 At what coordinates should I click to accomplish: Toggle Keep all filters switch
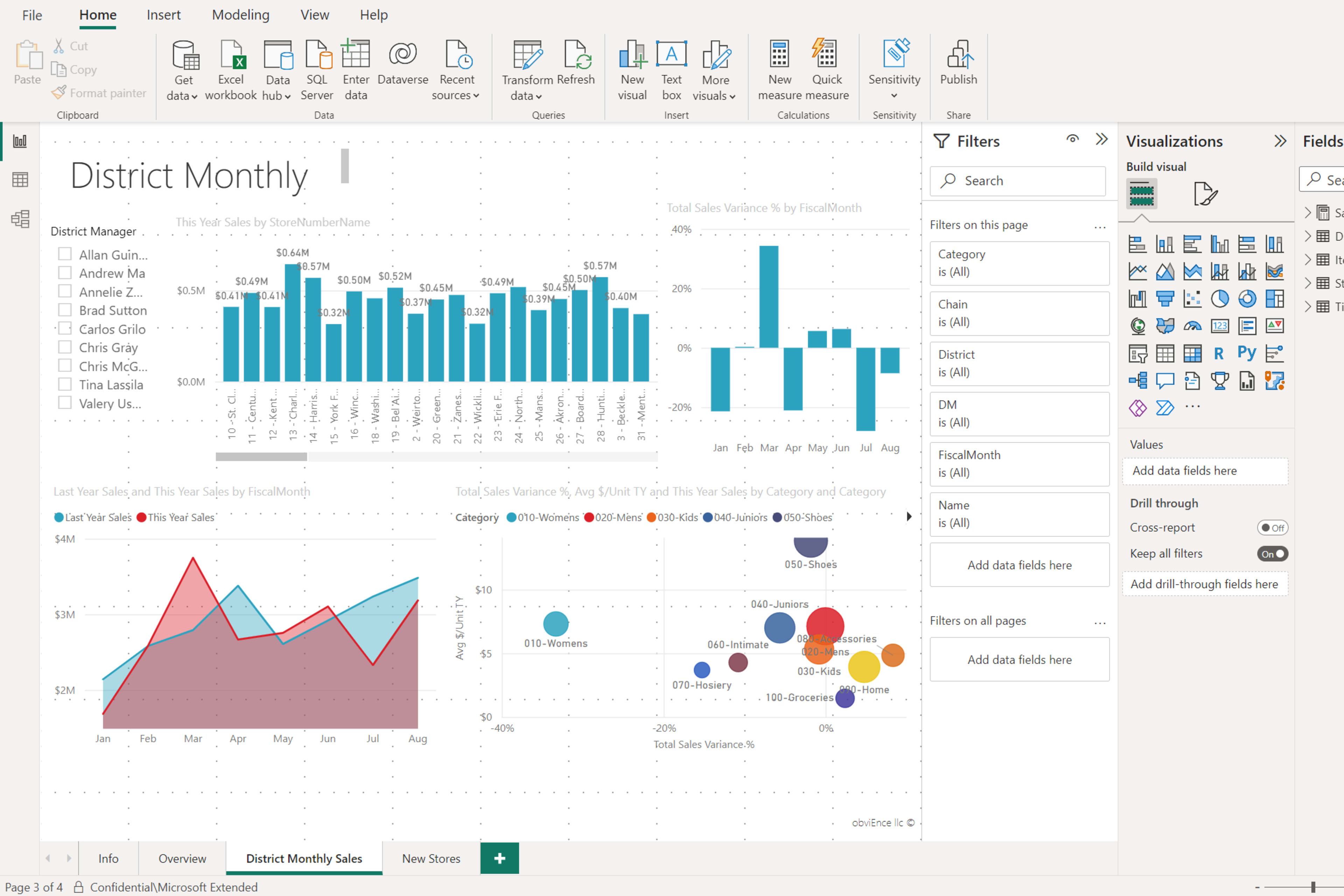(1273, 554)
